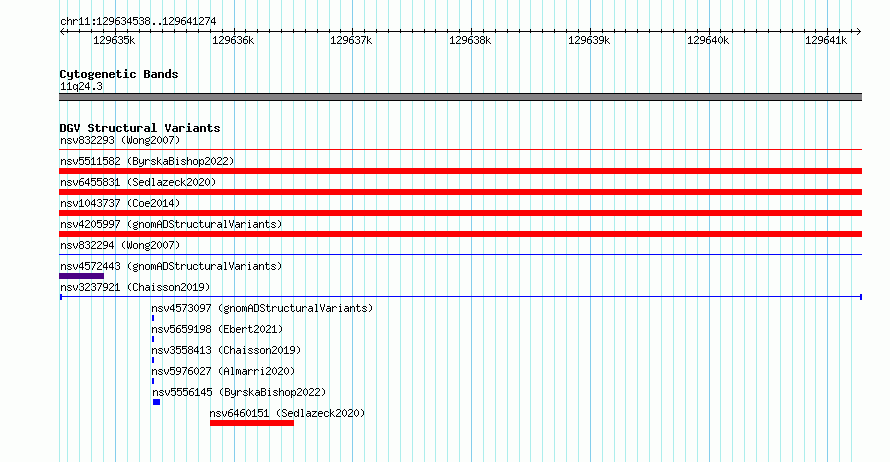Click the small blue nsv5976027 marker

(x=153, y=381)
